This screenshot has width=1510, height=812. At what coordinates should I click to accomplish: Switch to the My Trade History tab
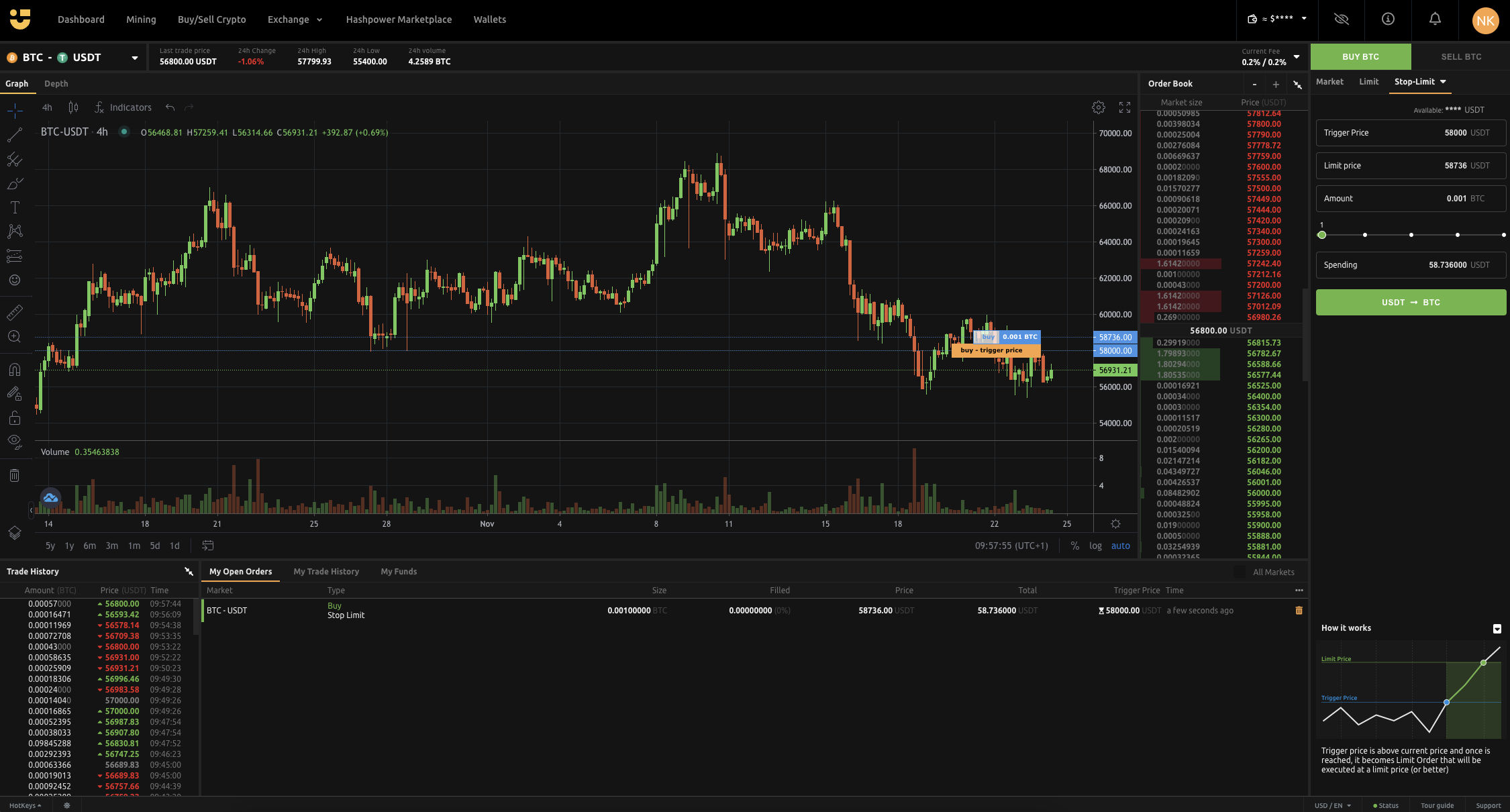click(326, 571)
